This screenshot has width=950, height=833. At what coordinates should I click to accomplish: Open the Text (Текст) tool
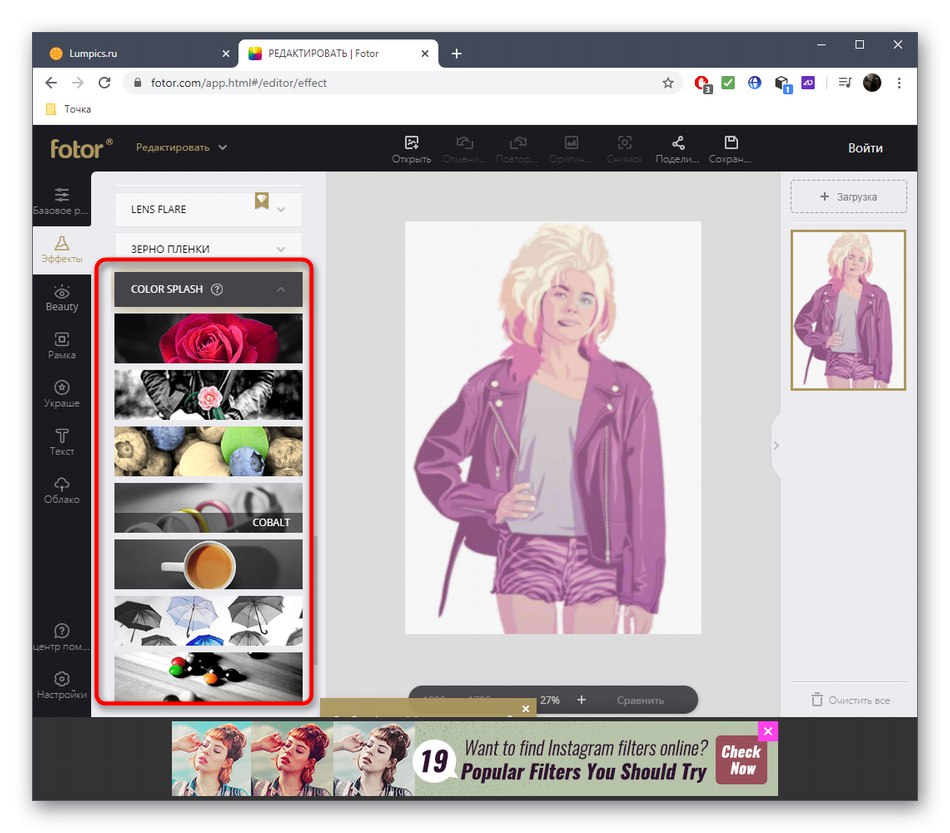(x=62, y=441)
